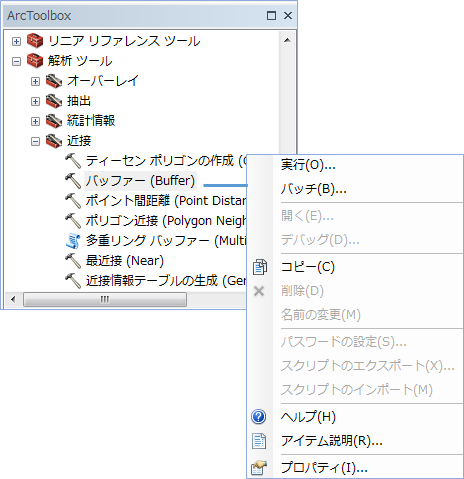Click the 近接情報テーブルの生成 hammer icon
Screen dimensions: 464x479
73,281
